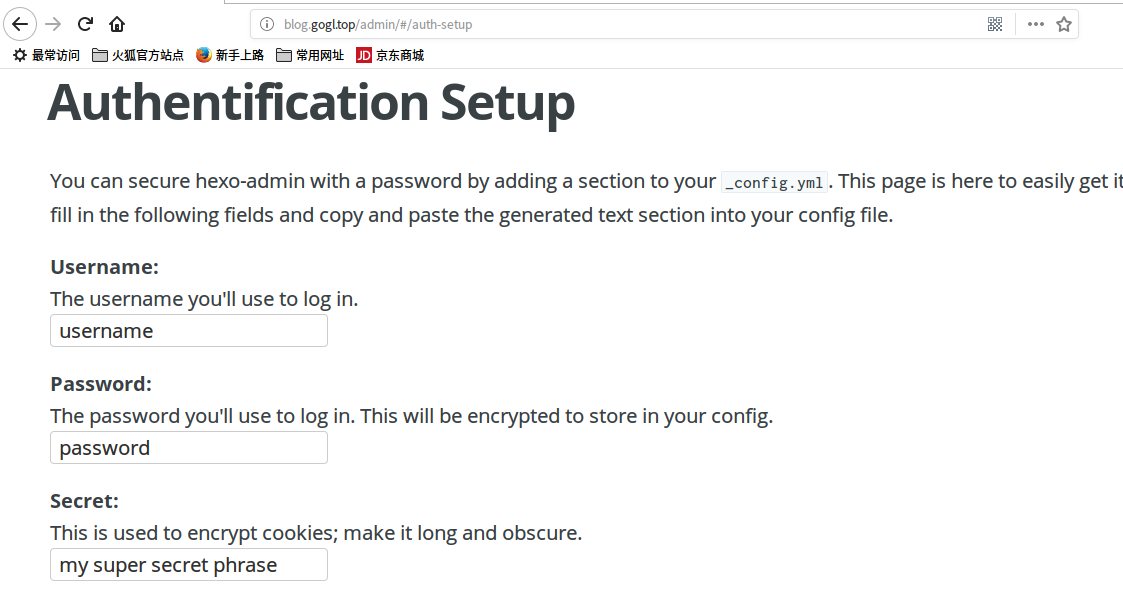Expand the 常用网址 bookmark folder

pyautogui.click(x=310, y=55)
